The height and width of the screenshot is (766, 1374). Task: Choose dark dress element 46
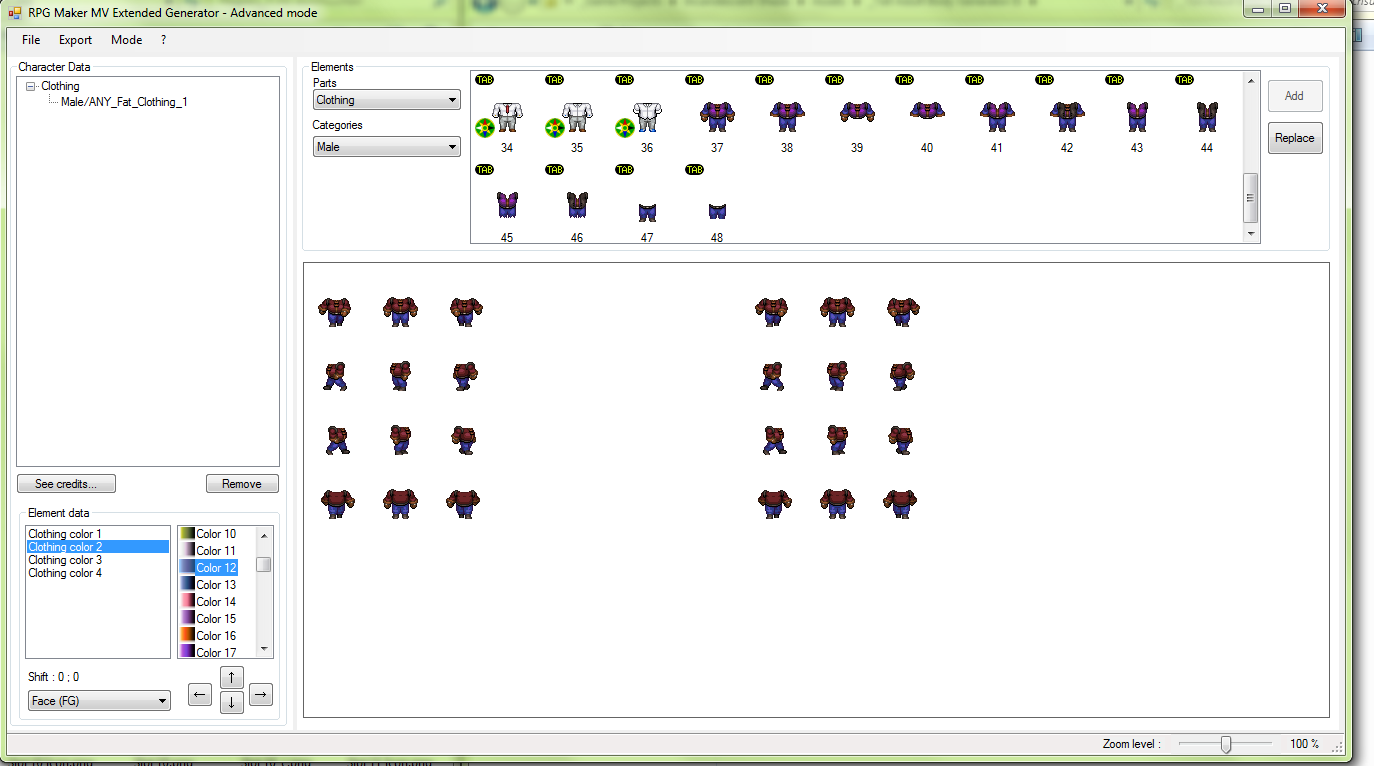[x=577, y=206]
